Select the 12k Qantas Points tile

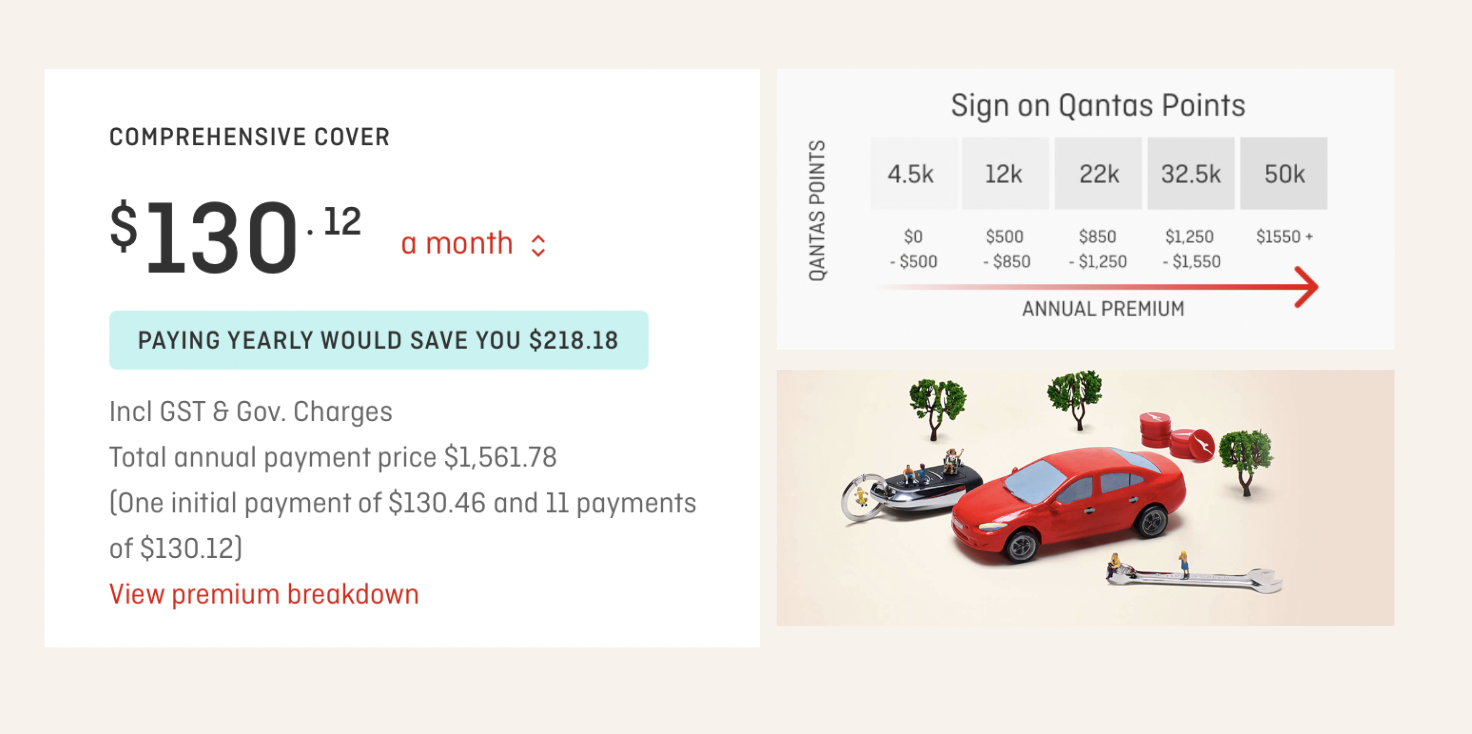pyautogui.click(x=1004, y=174)
